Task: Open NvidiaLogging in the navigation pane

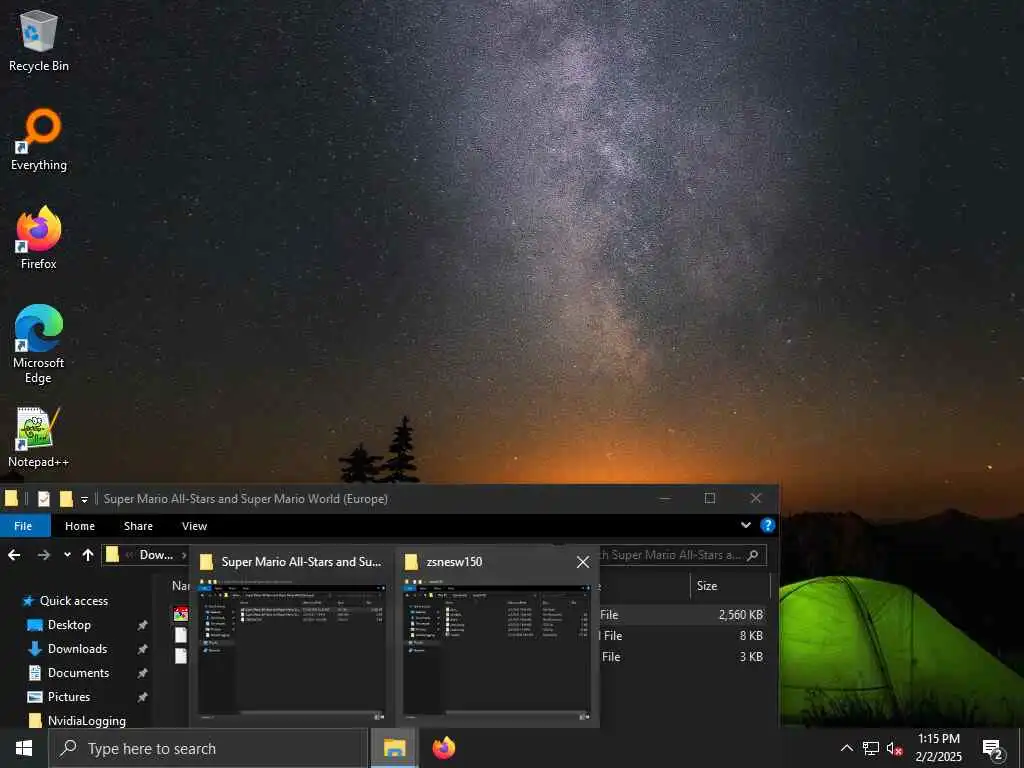Action: click(77, 721)
